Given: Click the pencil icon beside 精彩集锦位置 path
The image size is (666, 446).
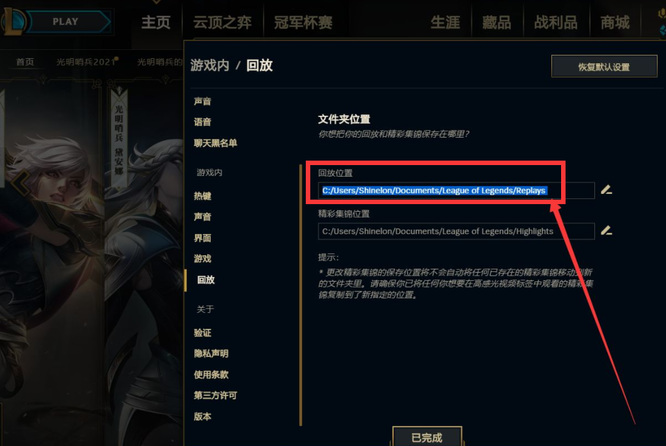Looking at the screenshot, I should point(606,231).
